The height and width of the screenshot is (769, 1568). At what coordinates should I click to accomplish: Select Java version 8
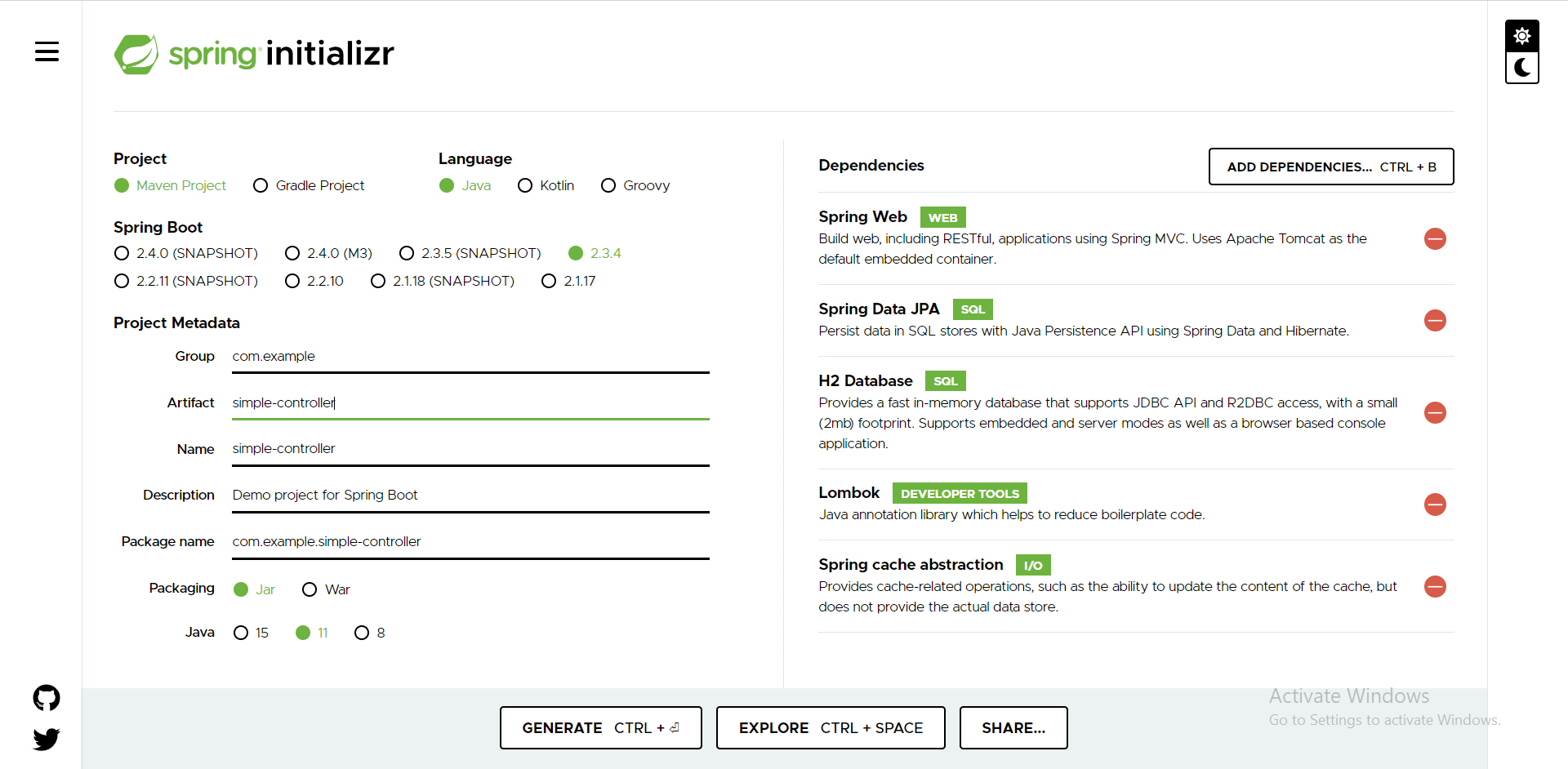click(x=370, y=633)
